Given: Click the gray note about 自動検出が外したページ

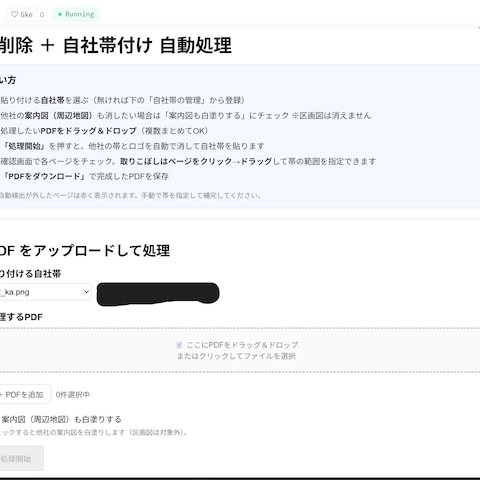Looking at the screenshot, I should (130, 195).
